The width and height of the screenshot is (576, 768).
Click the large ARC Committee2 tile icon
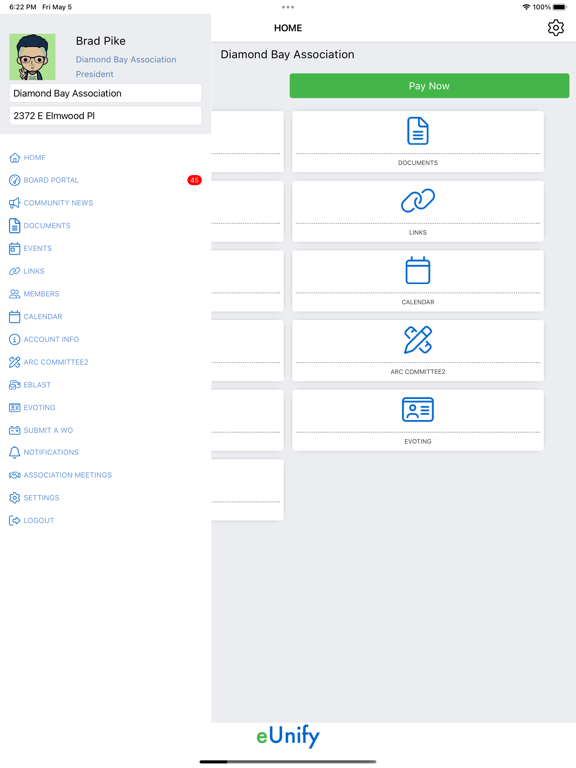click(418, 340)
